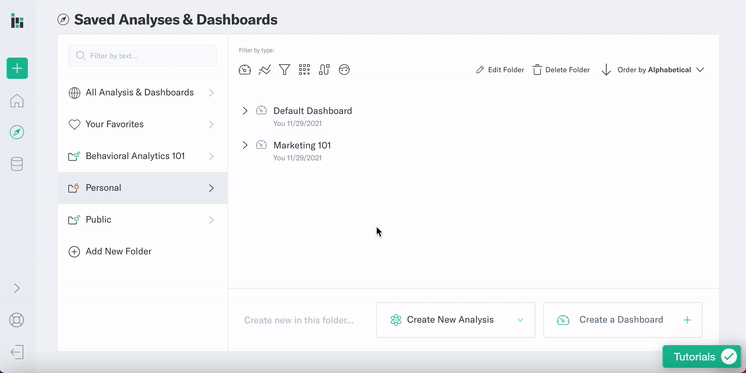Open the database sidebar icon
The height and width of the screenshot is (373, 746).
point(17,164)
